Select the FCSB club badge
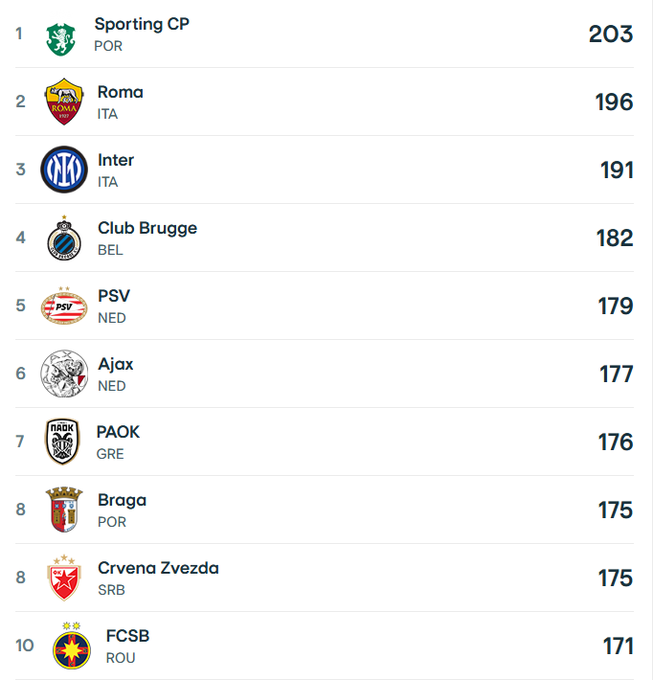This screenshot has width=653, height=680. click(x=72, y=646)
